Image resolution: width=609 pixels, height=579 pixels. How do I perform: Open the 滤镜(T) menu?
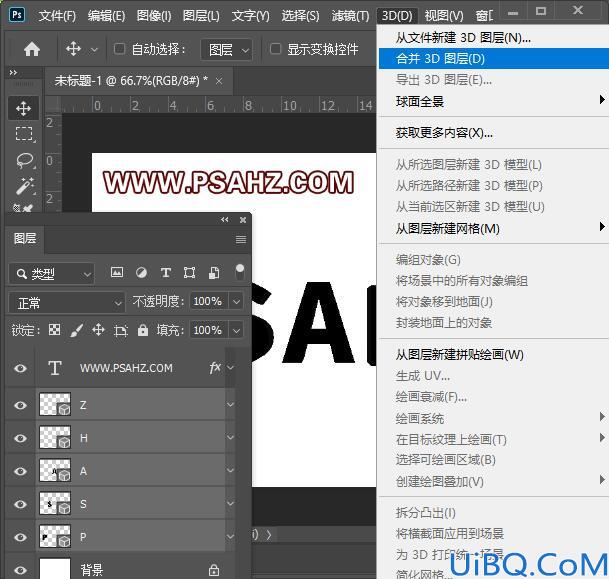pos(351,16)
